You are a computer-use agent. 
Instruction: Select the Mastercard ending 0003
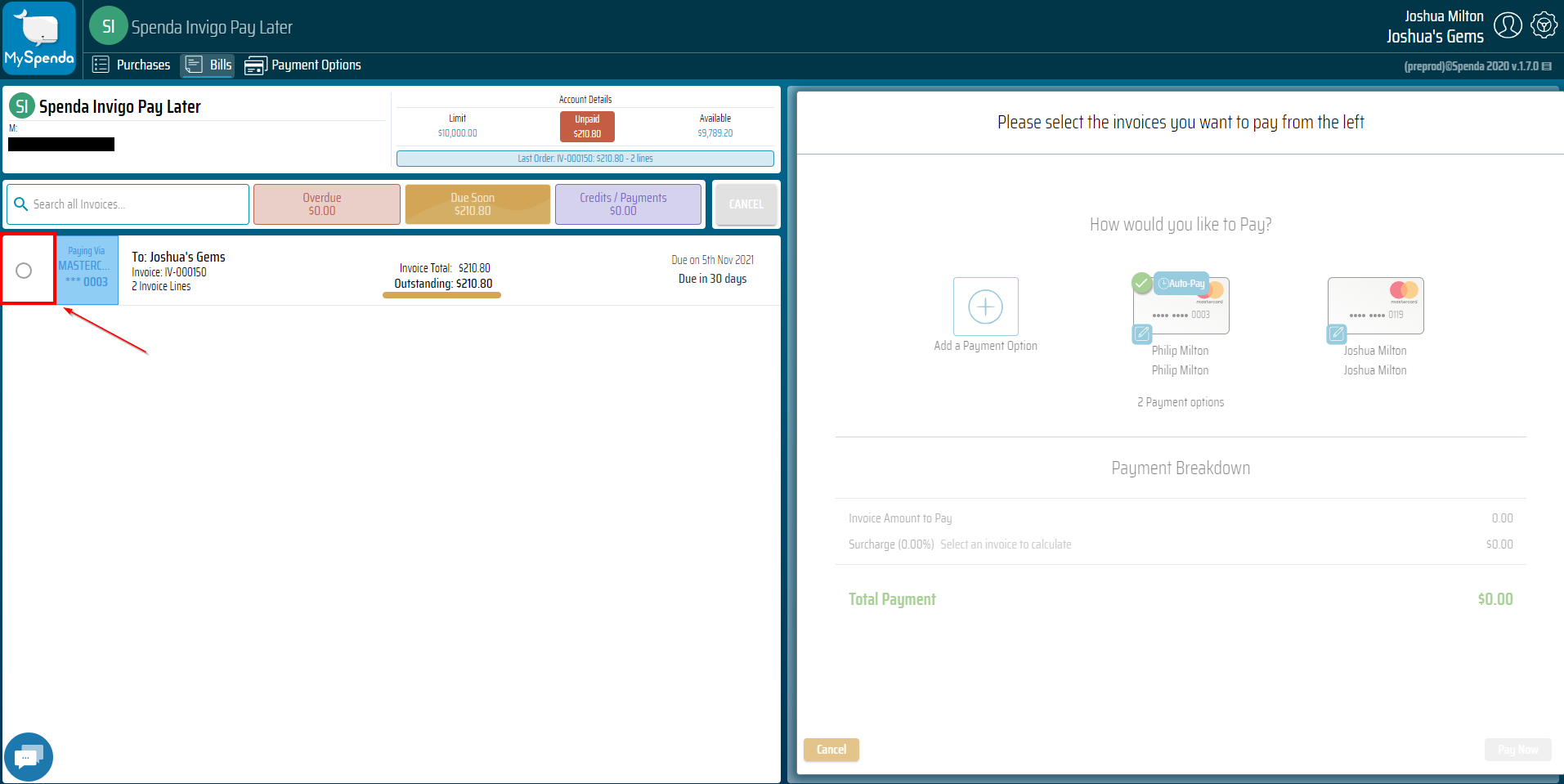(x=1181, y=307)
